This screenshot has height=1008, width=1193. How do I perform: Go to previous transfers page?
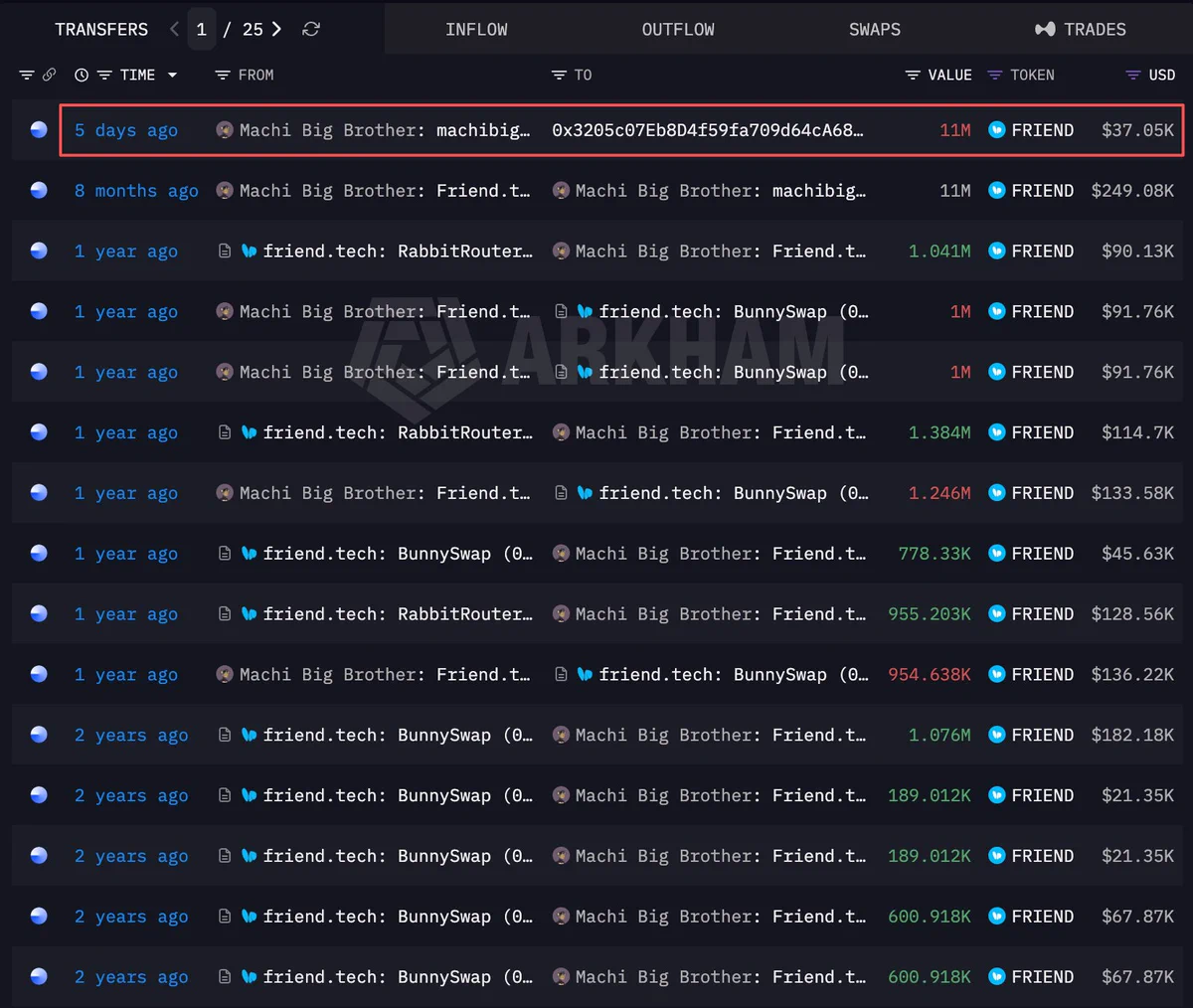175,29
